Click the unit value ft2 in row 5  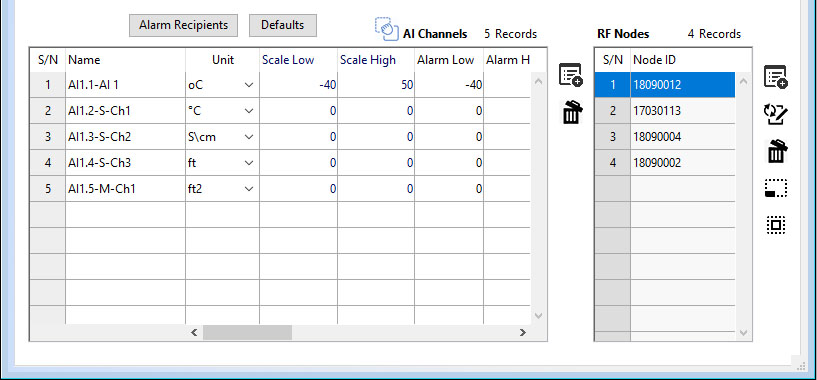[x=195, y=189]
